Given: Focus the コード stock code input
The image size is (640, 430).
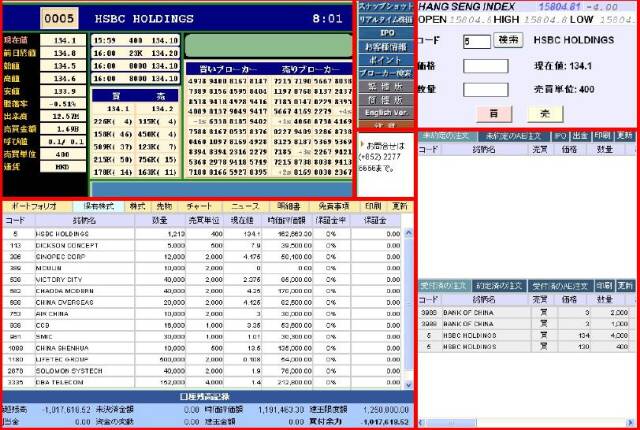Looking at the screenshot, I should [477, 42].
